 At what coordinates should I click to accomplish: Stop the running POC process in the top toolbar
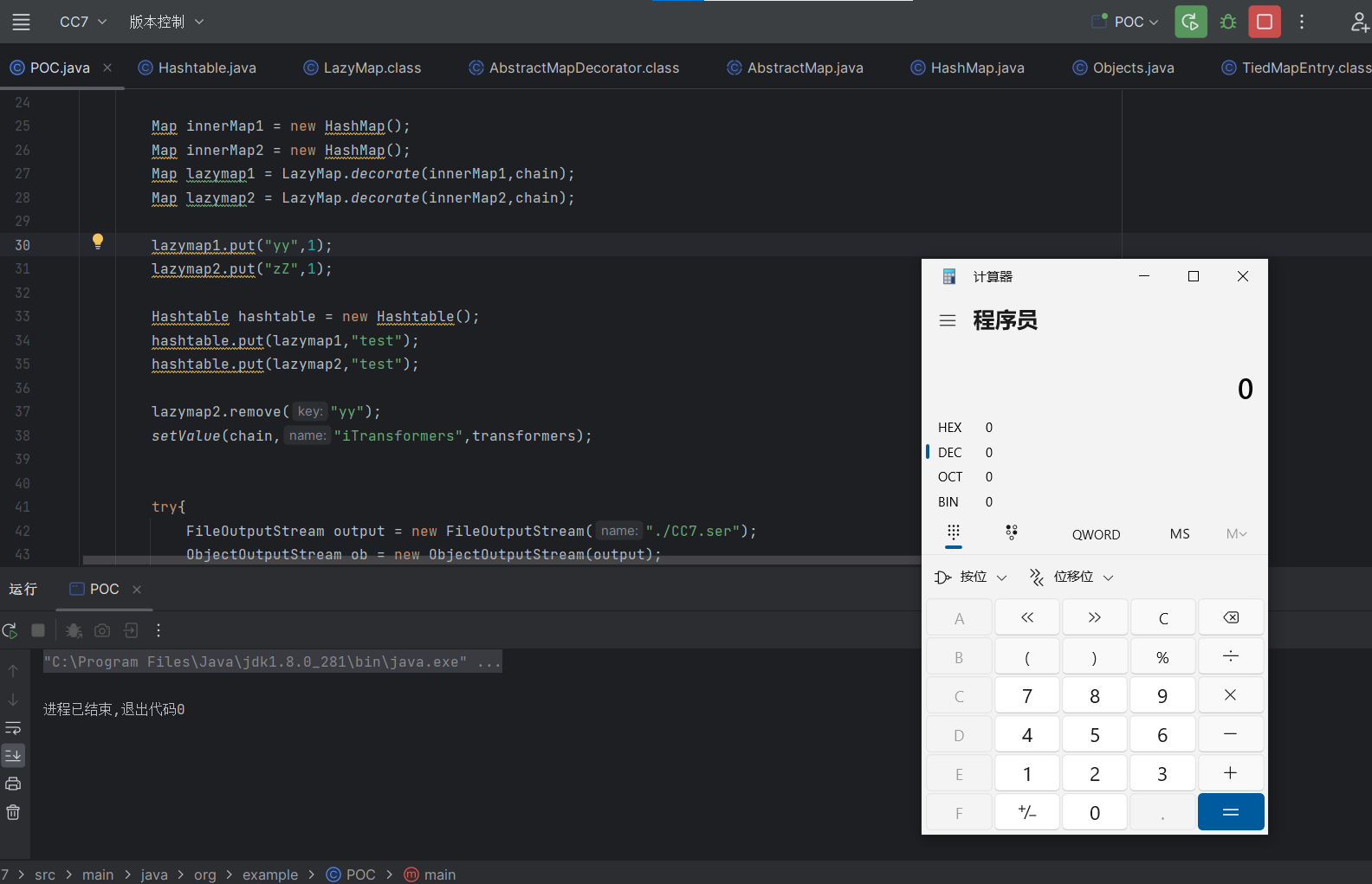tap(1265, 22)
